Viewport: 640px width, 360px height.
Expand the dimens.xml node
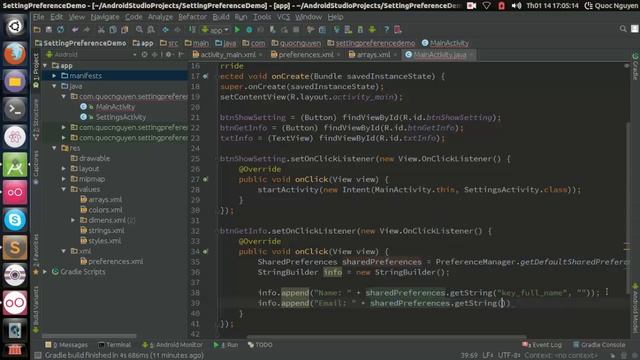pyautogui.click(x=73, y=220)
